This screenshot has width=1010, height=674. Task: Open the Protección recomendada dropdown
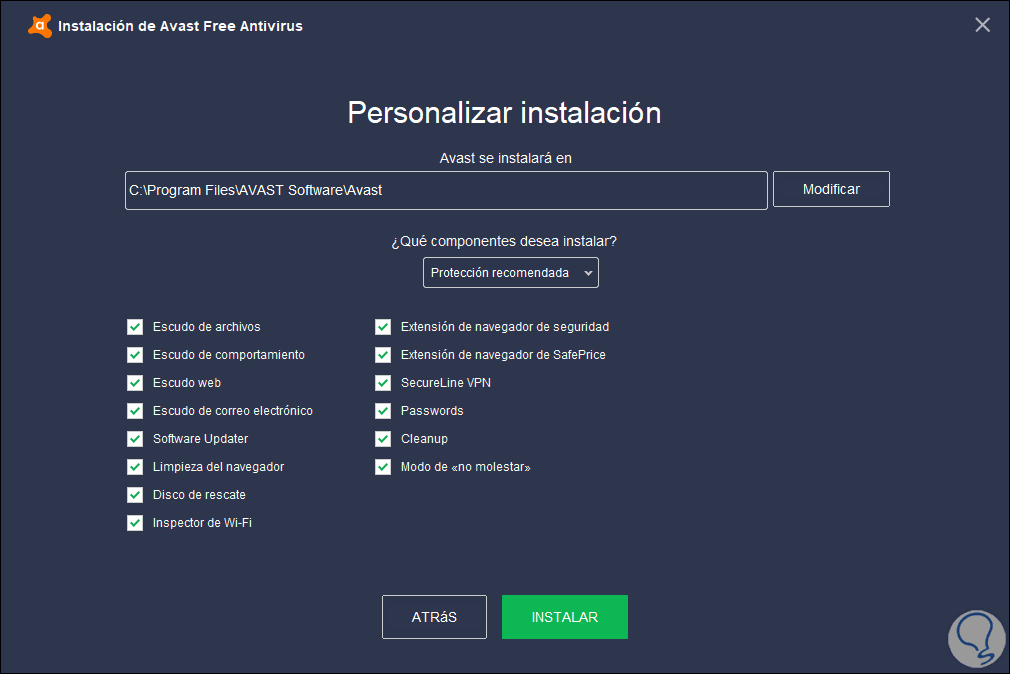(511, 273)
